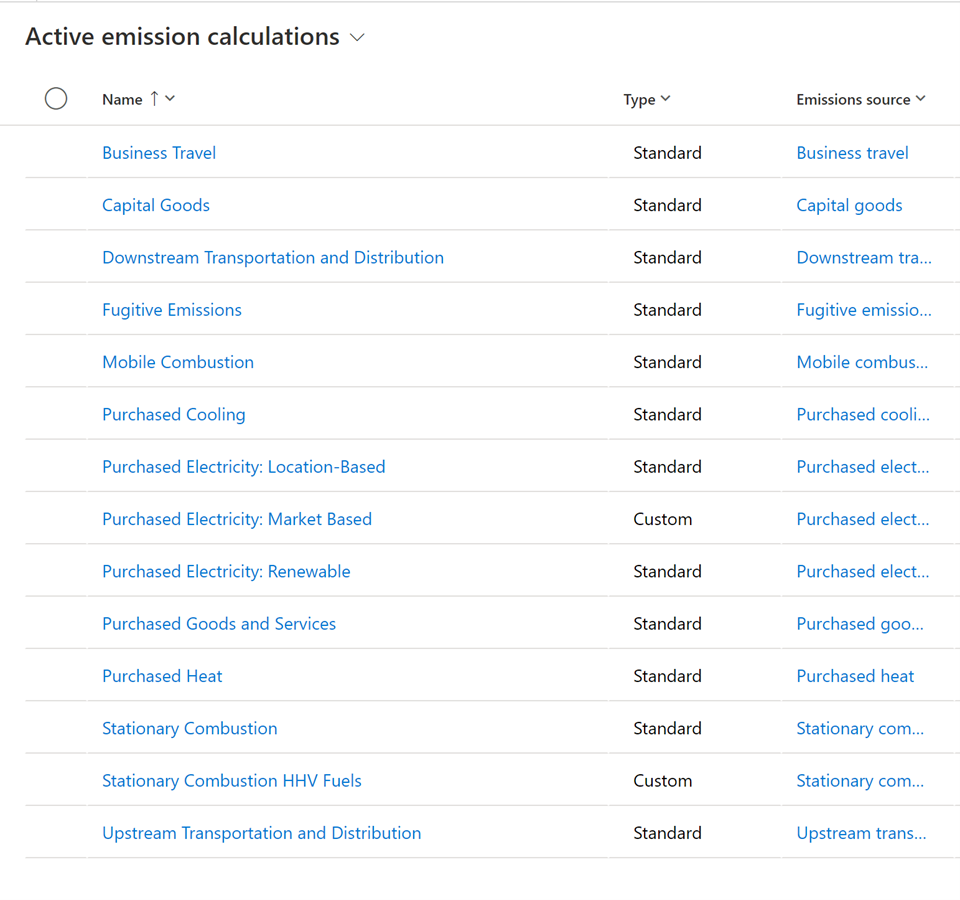The width and height of the screenshot is (960, 900).
Task: Open the Emissions source column dropdown
Action: click(920, 99)
